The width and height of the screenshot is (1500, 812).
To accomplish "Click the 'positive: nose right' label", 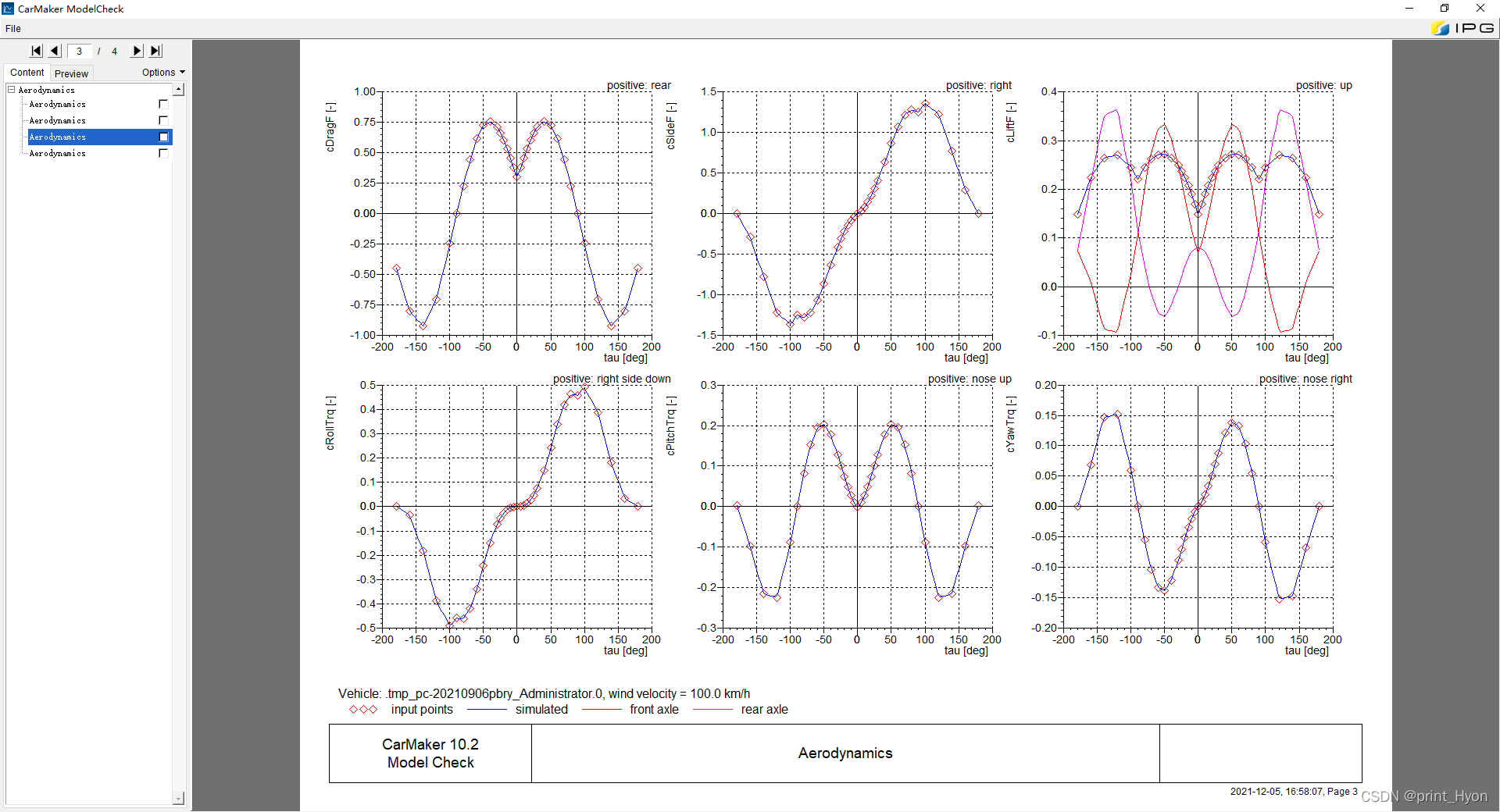I will 1305,379.
